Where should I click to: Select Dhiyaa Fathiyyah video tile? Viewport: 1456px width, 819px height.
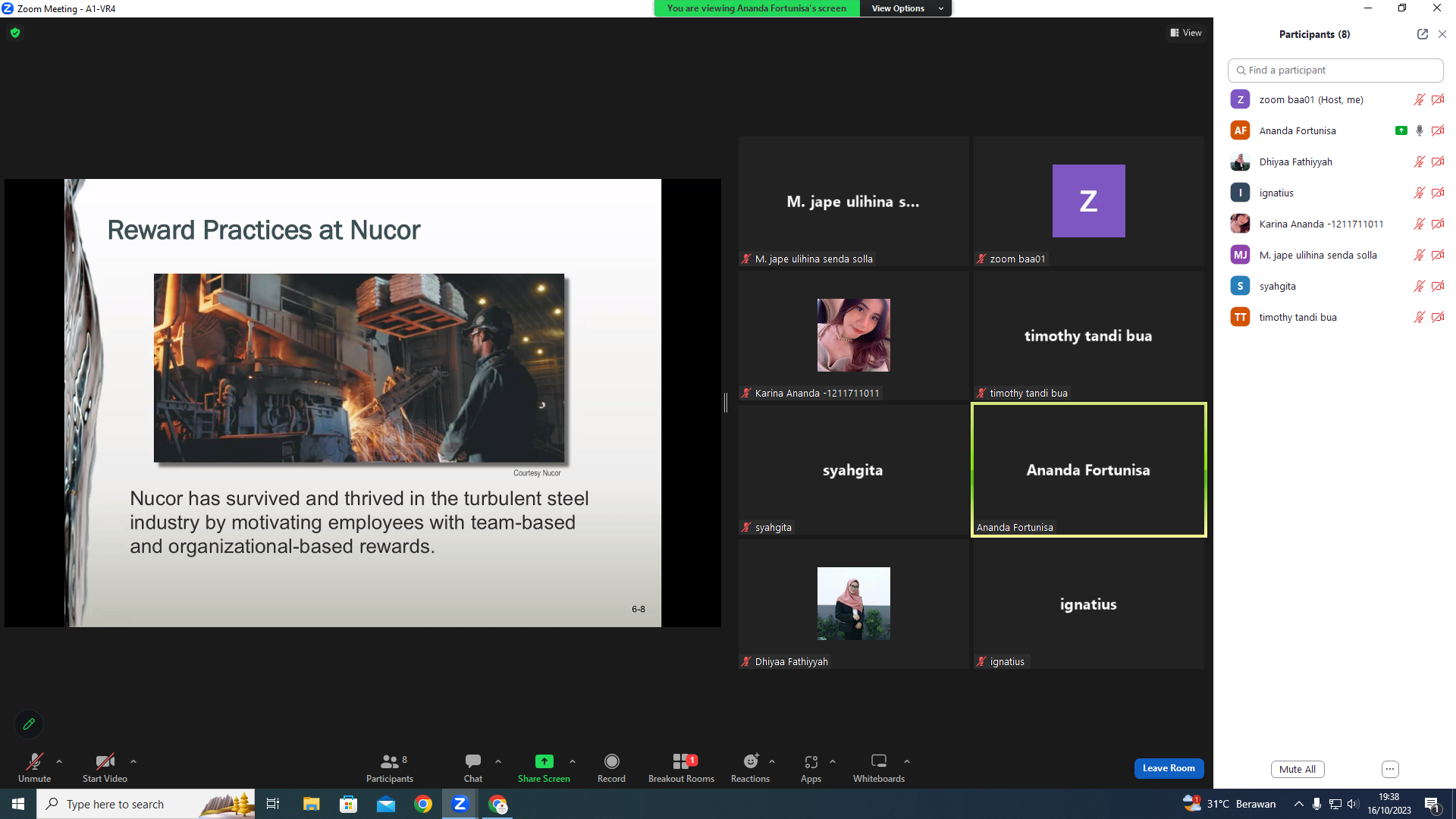(x=853, y=604)
